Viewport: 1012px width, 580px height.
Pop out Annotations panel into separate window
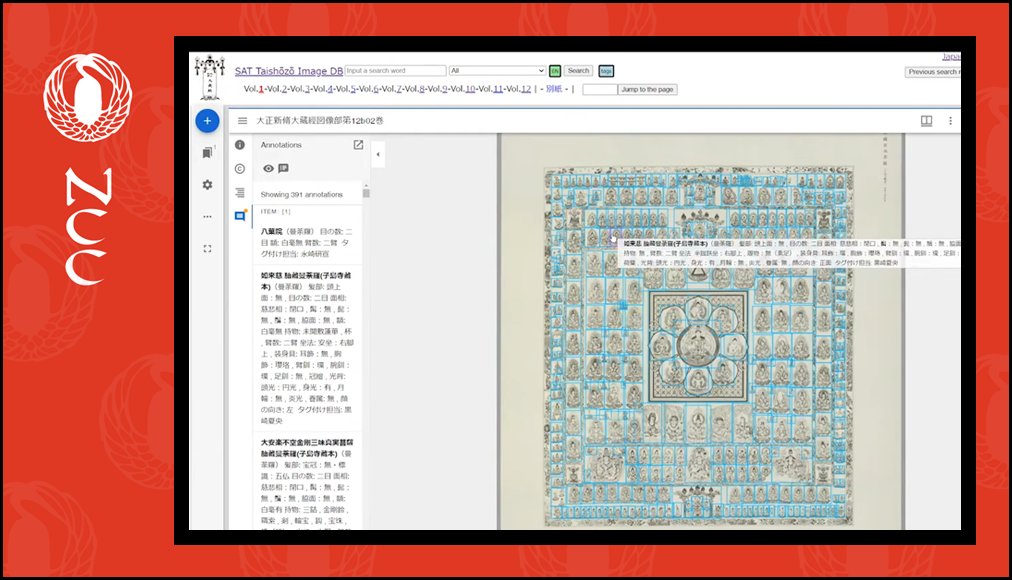(358, 145)
